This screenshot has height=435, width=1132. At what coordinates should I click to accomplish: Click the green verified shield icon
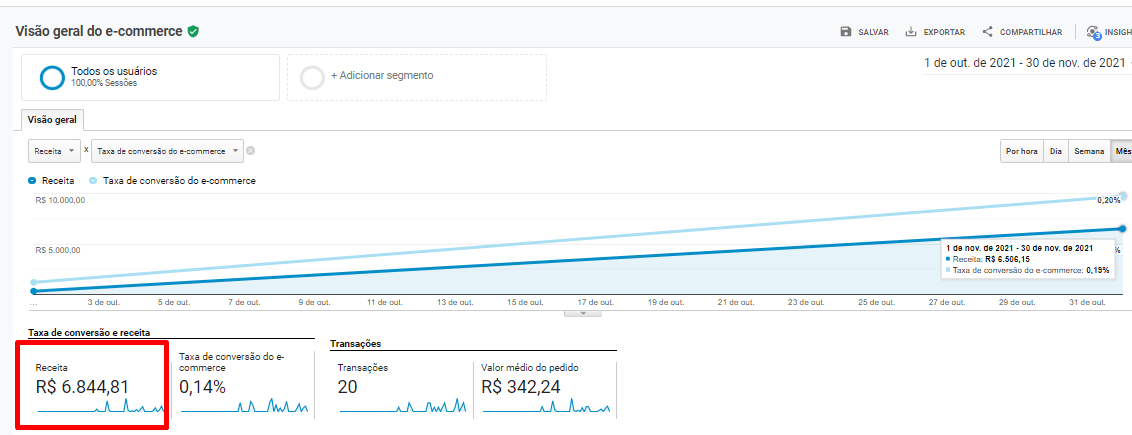[x=193, y=31]
